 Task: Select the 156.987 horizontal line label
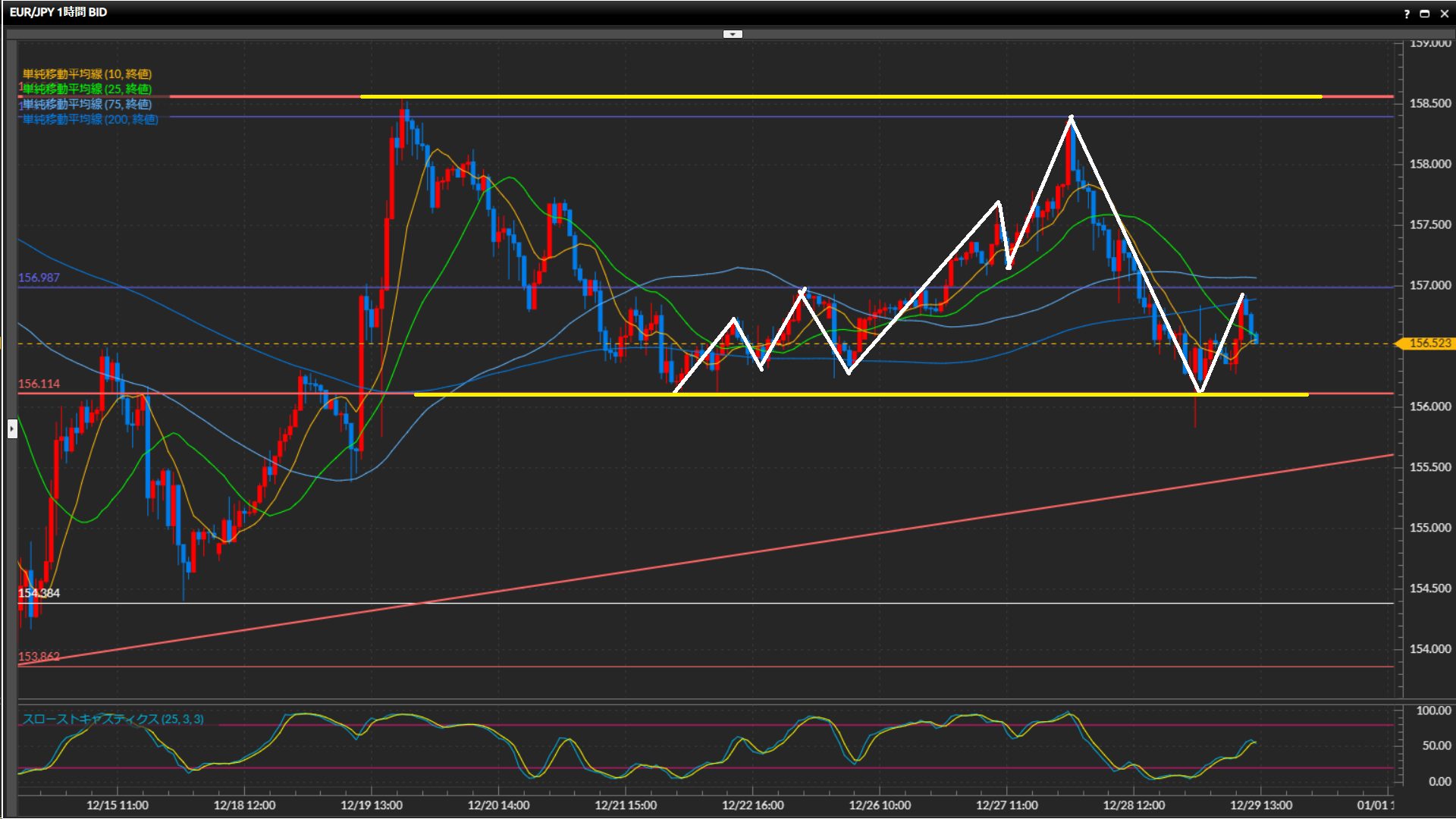[x=39, y=278]
